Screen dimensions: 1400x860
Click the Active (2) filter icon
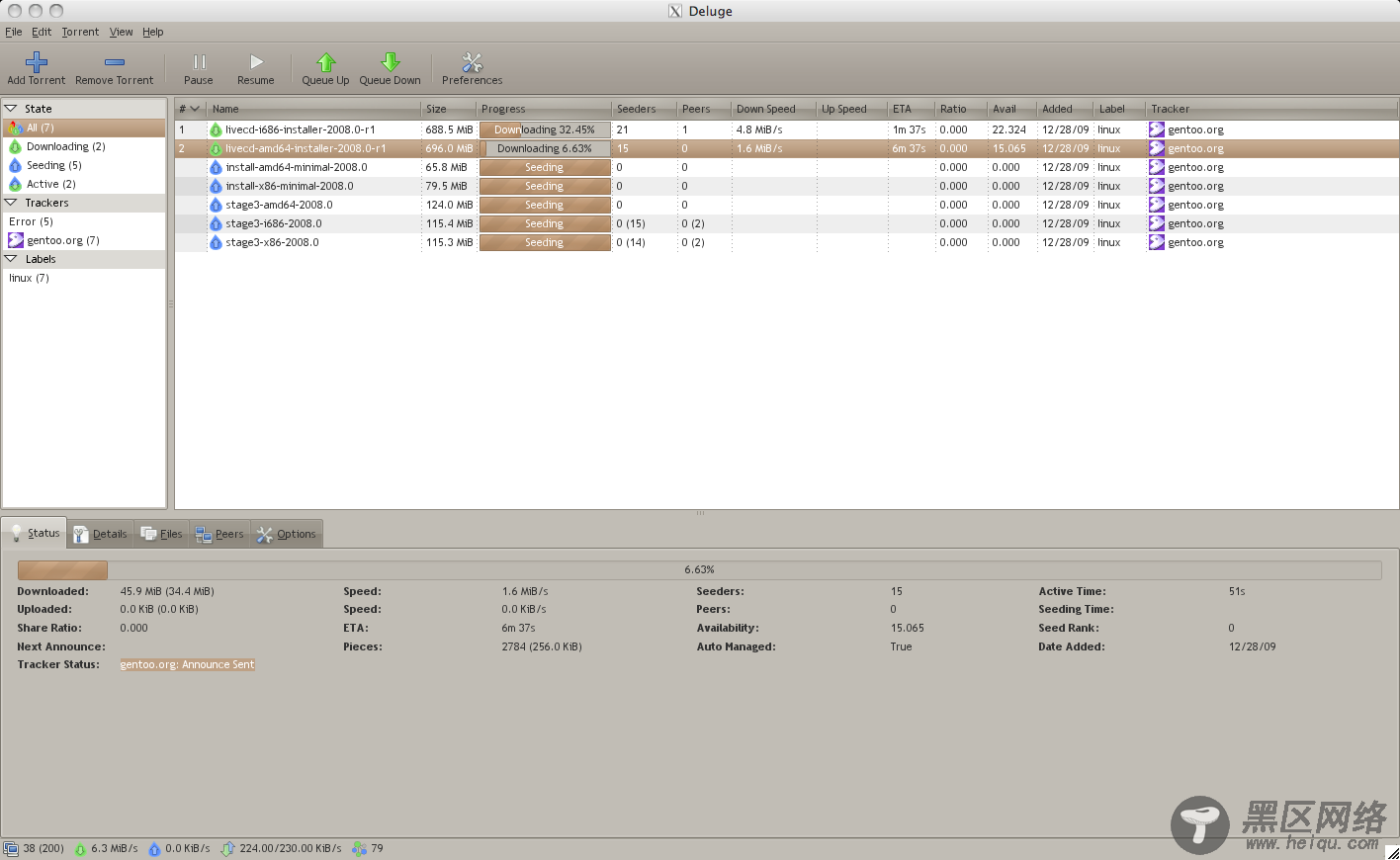[x=15, y=184]
